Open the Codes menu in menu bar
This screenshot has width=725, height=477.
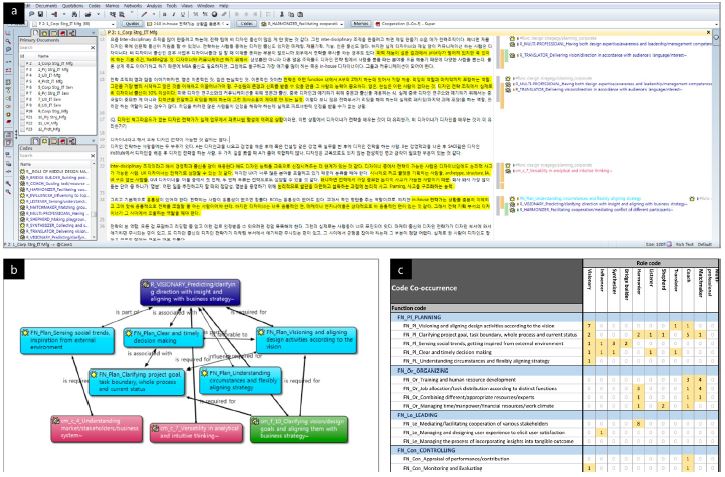coord(94,6)
